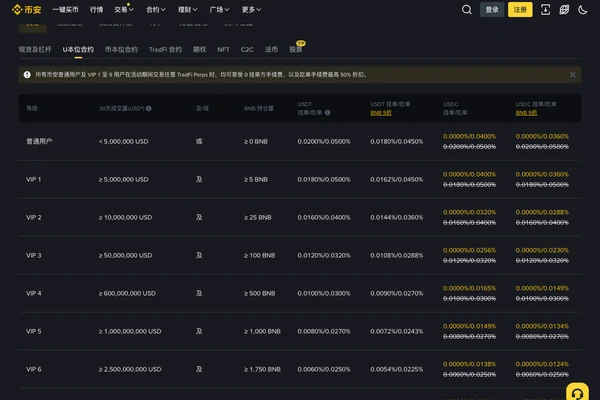
Task: Click the Binance logo
Action: [26, 10]
